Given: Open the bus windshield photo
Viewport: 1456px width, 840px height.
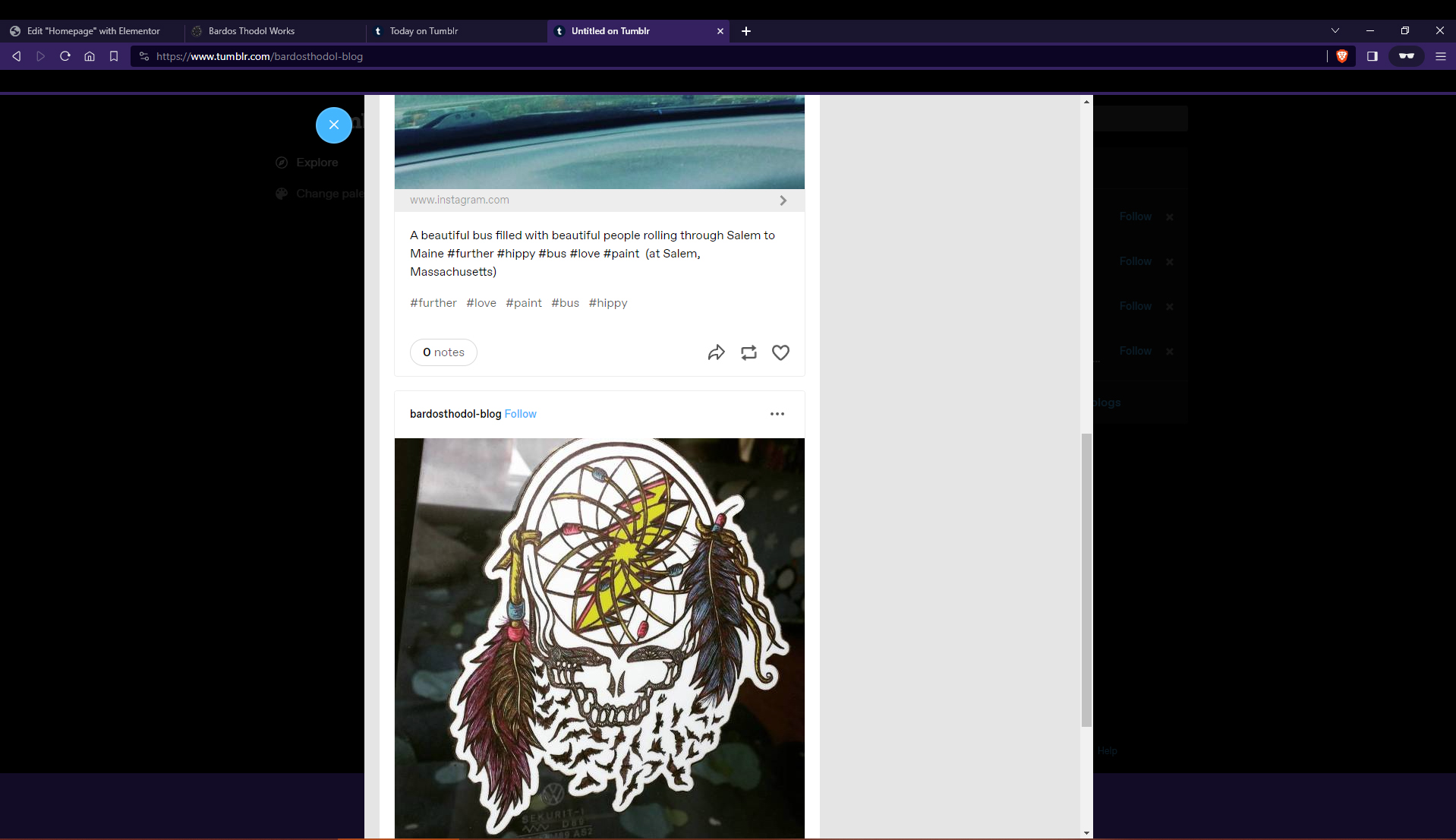Looking at the screenshot, I should pos(600,142).
